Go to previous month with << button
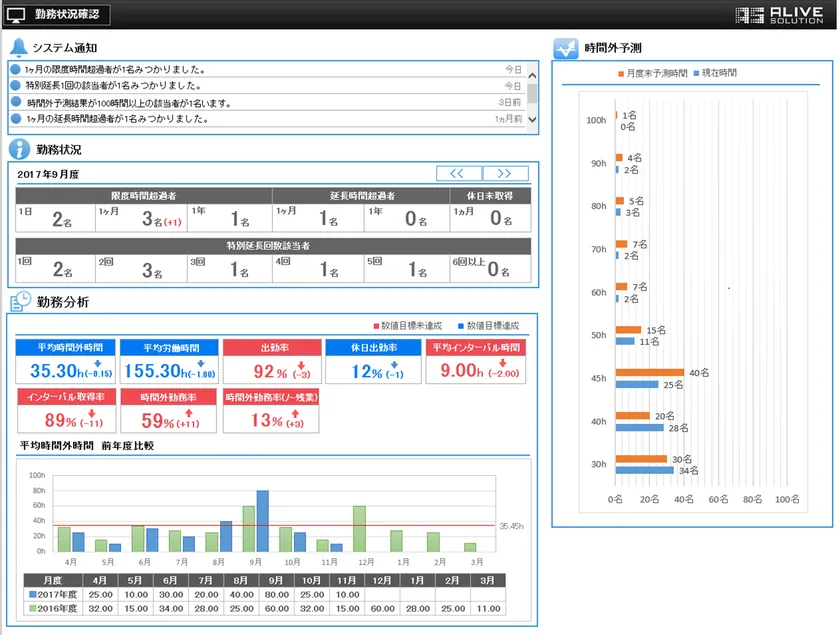Image resolution: width=840 pixels, height=635 pixels. click(x=458, y=173)
